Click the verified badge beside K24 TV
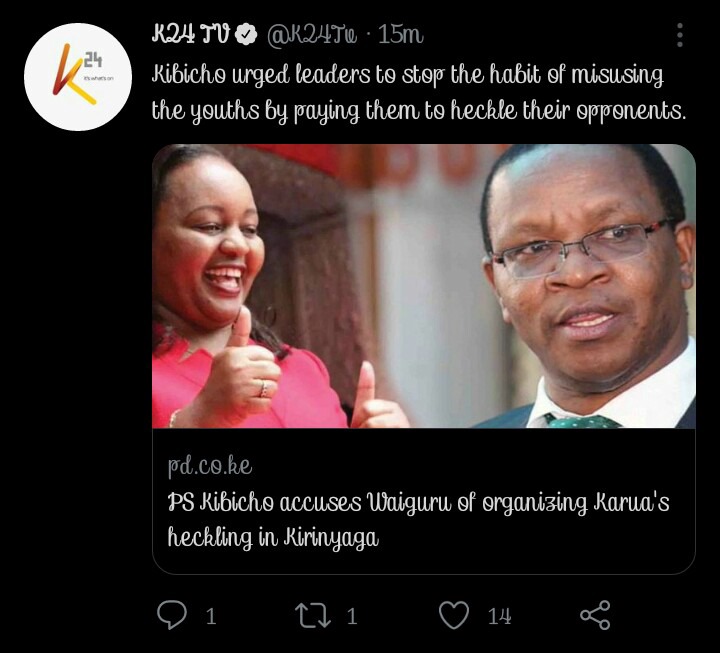The image size is (720, 653). tap(246, 34)
